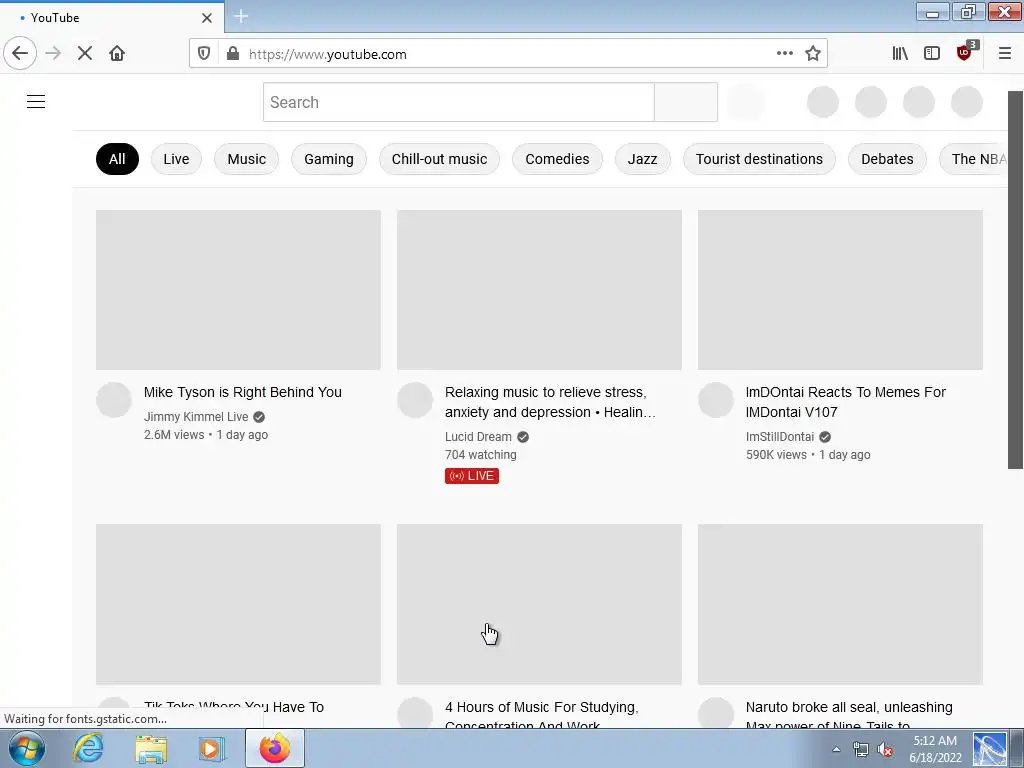Click the page vertical scrollbar thumb
Image resolution: width=1024 pixels, height=768 pixels.
pyautogui.click(x=1015, y=280)
